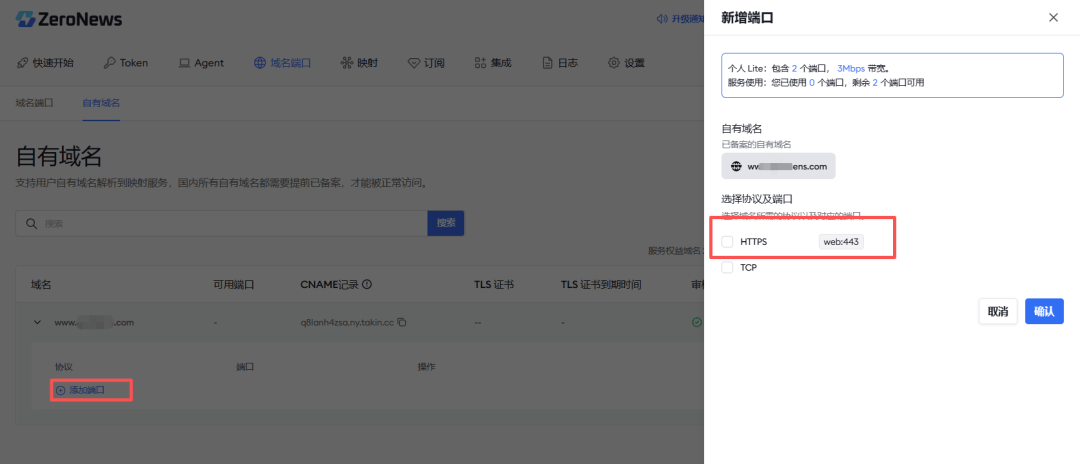
Task: Click the 选择协议及端口 label
Action: 757,199
